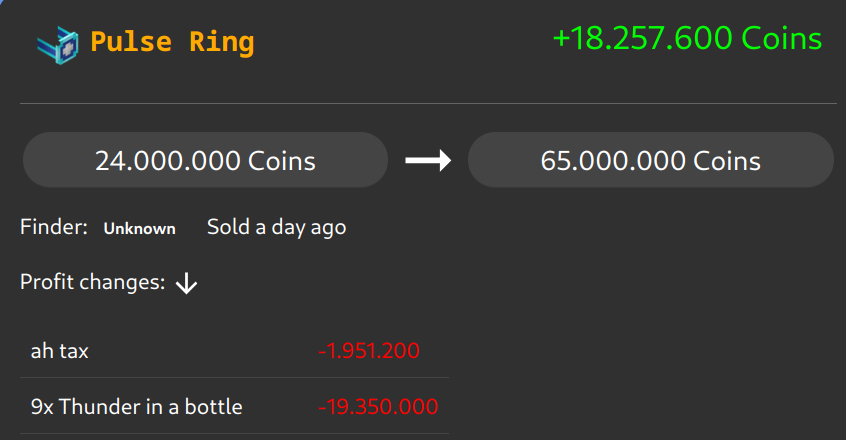Click the Unknown finder name
The height and width of the screenshot is (440, 846).
pos(139,229)
